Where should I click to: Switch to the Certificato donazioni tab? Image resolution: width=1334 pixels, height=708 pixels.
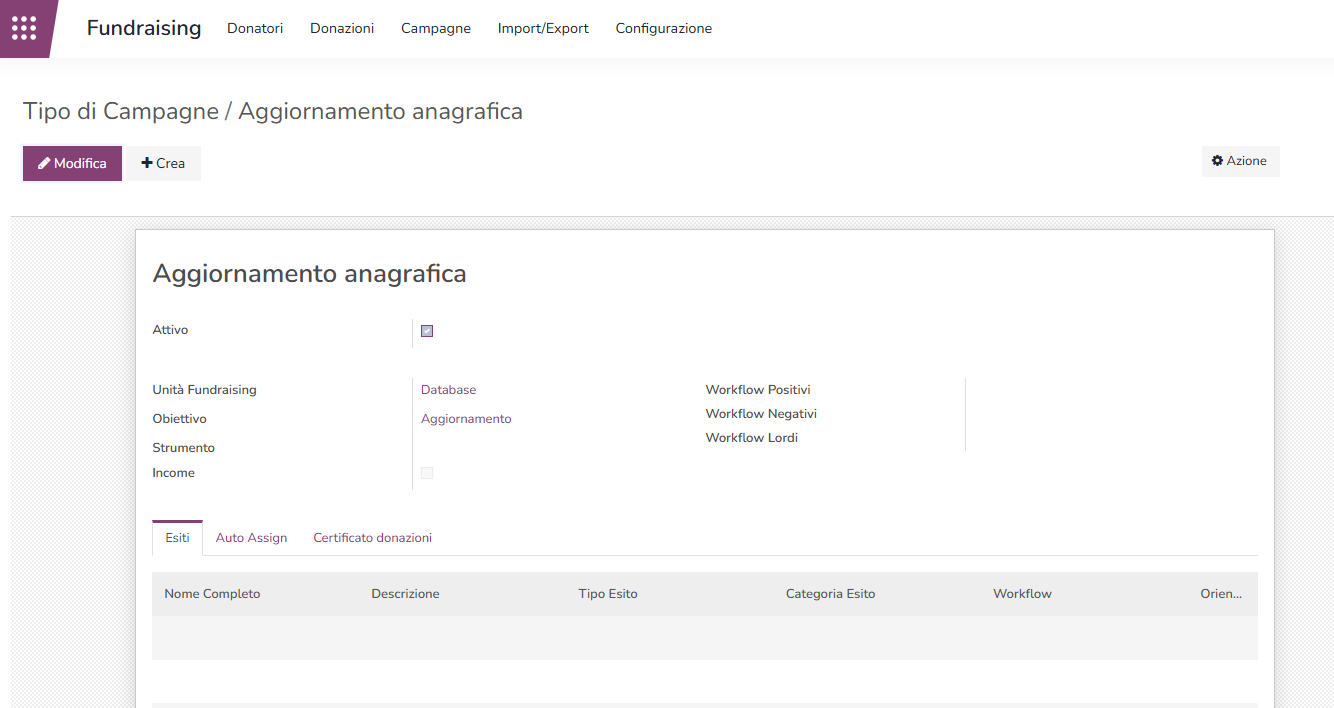click(373, 538)
